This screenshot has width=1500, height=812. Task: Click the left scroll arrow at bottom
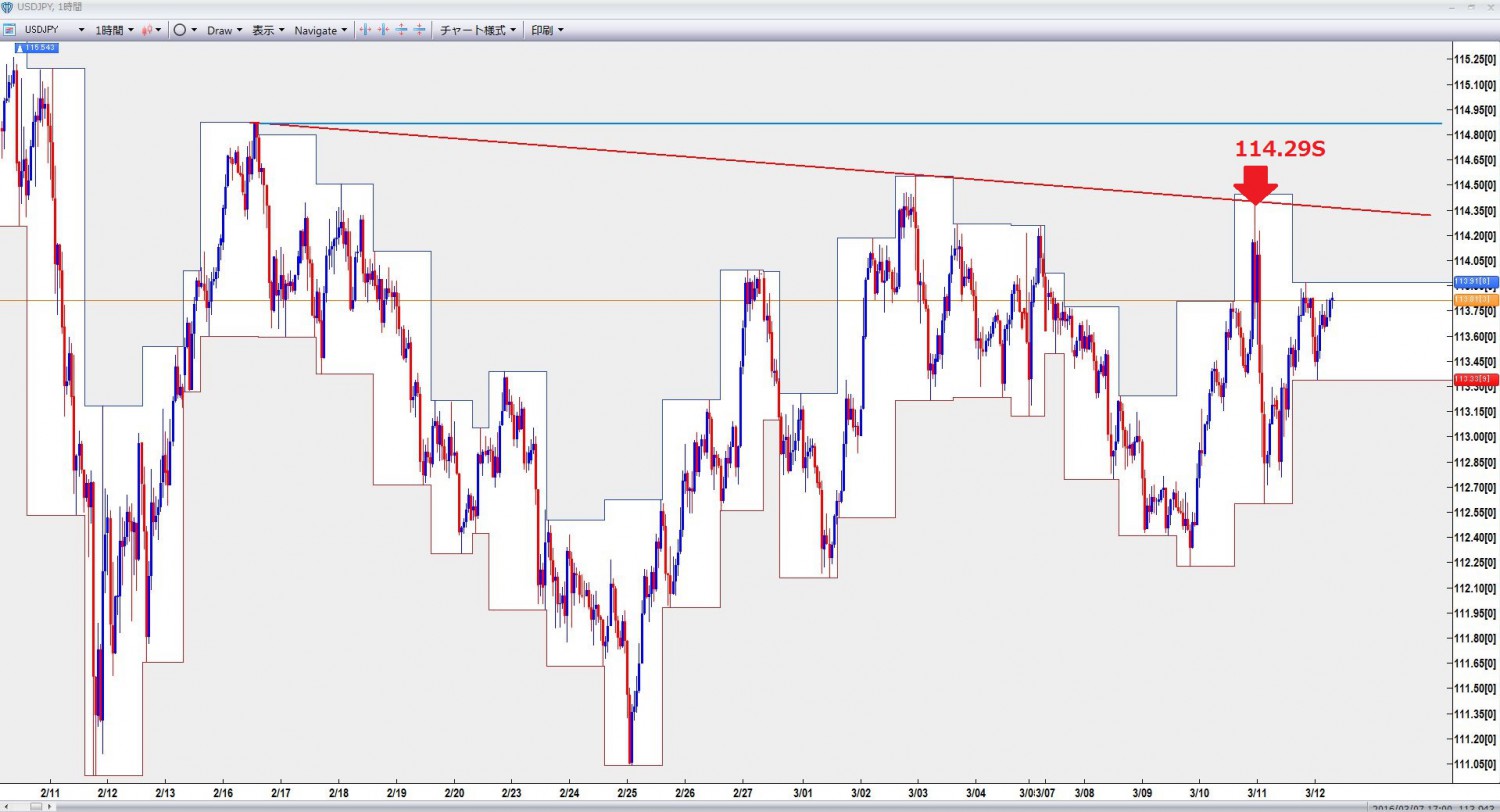pos(5,806)
